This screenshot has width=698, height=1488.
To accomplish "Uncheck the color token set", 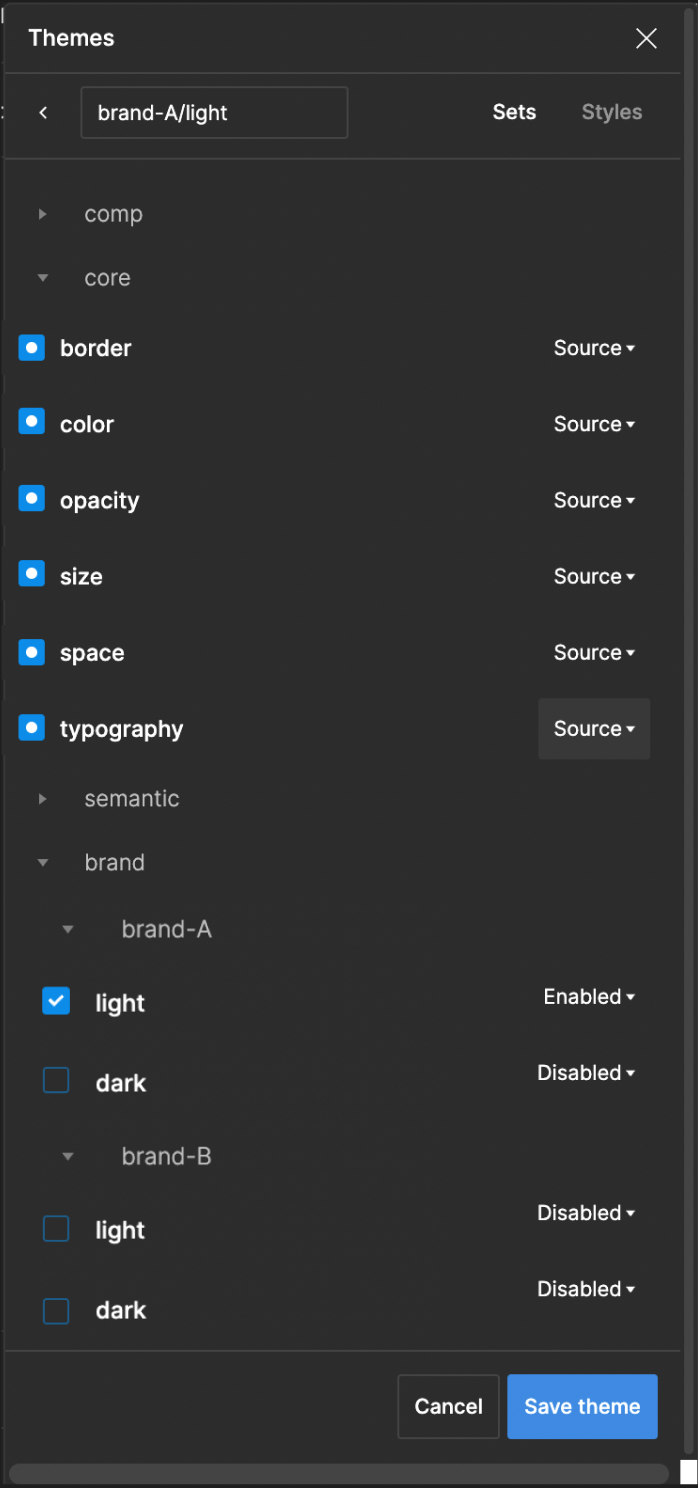I will (x=31, y=421).
